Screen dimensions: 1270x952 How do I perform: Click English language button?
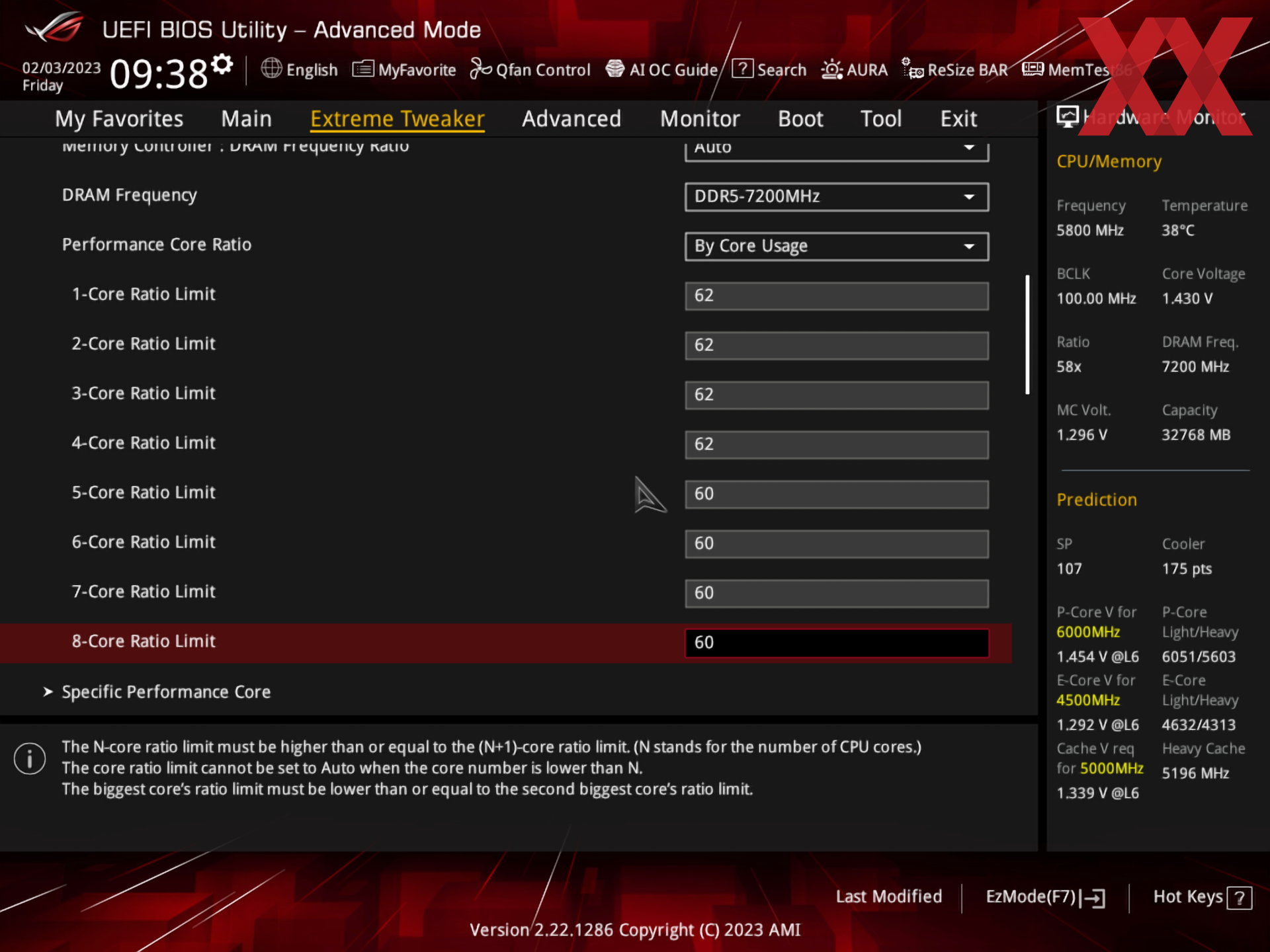(x=299, y=69)
